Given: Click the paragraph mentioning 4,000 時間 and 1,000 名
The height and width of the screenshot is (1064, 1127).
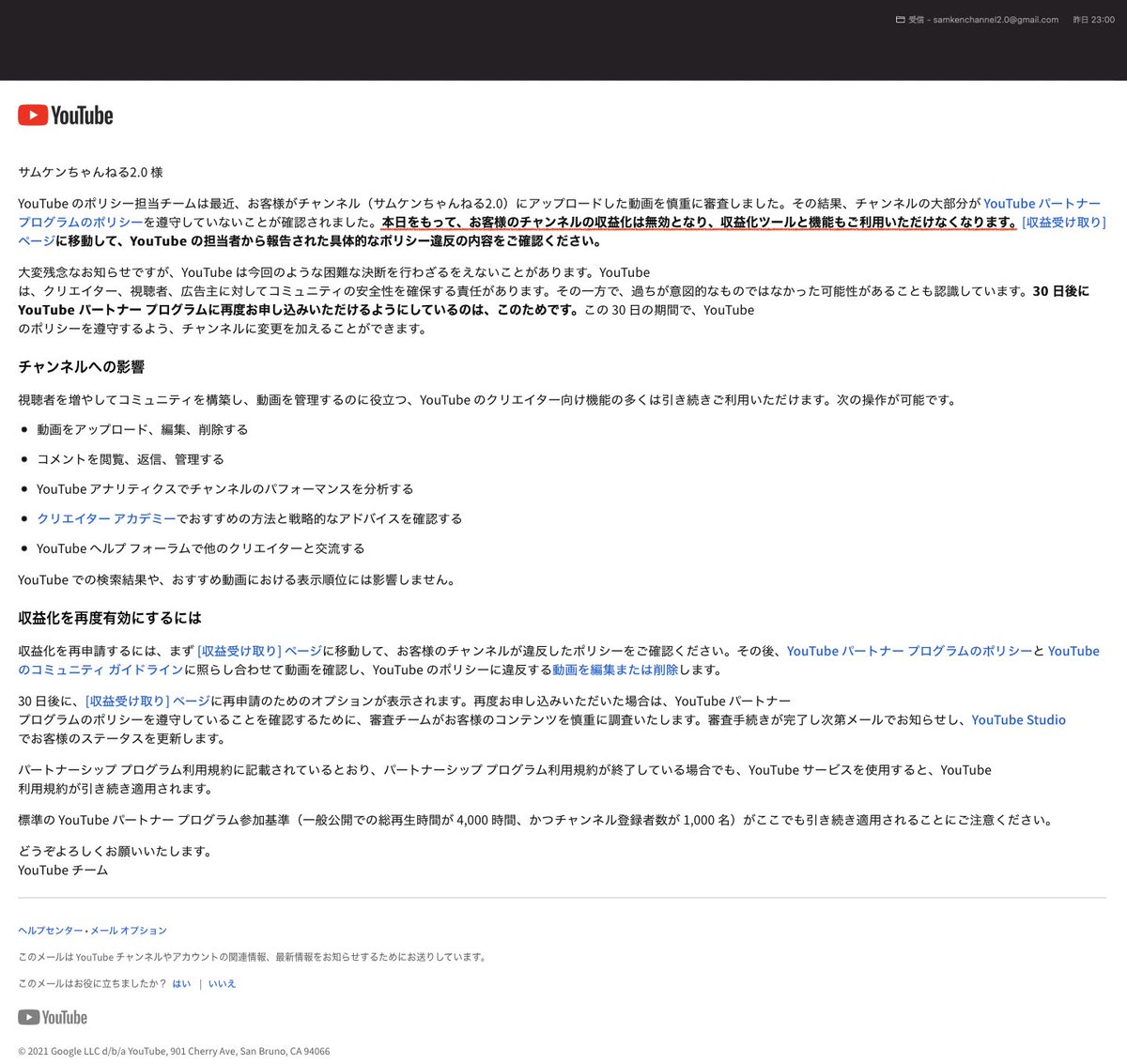Looking at the screenshot, I should click(x=535, y=820).
